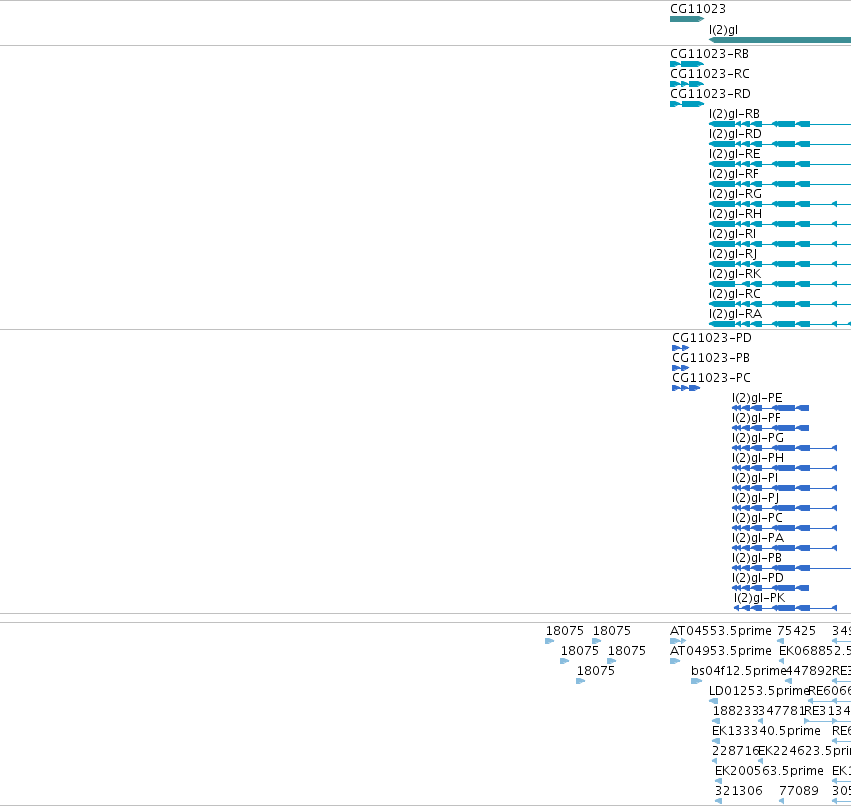
Task: Select transcript CG11023-RC
Action: (x=687, y=85)
